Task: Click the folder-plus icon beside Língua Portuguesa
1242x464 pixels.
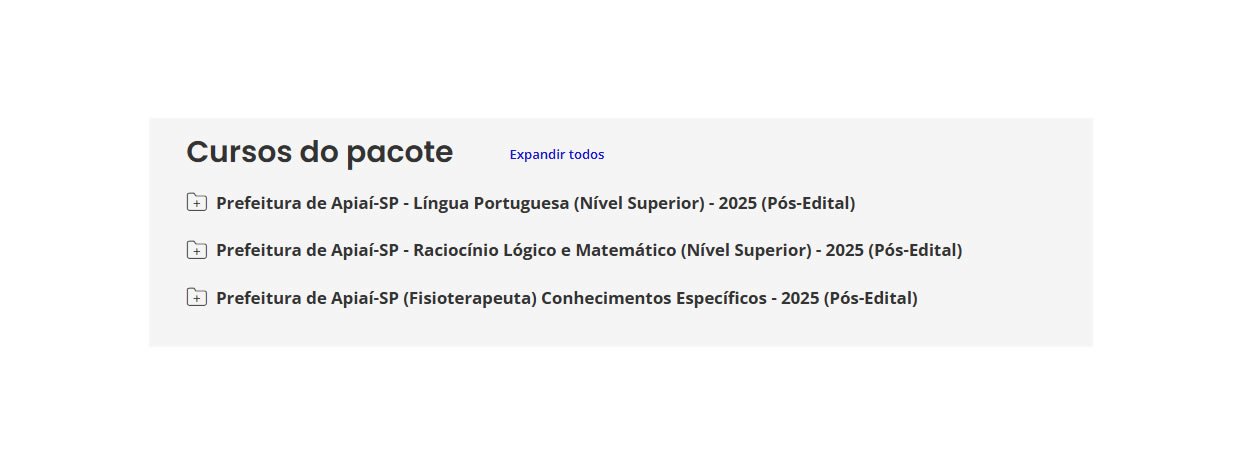Action: coord(196,203)
